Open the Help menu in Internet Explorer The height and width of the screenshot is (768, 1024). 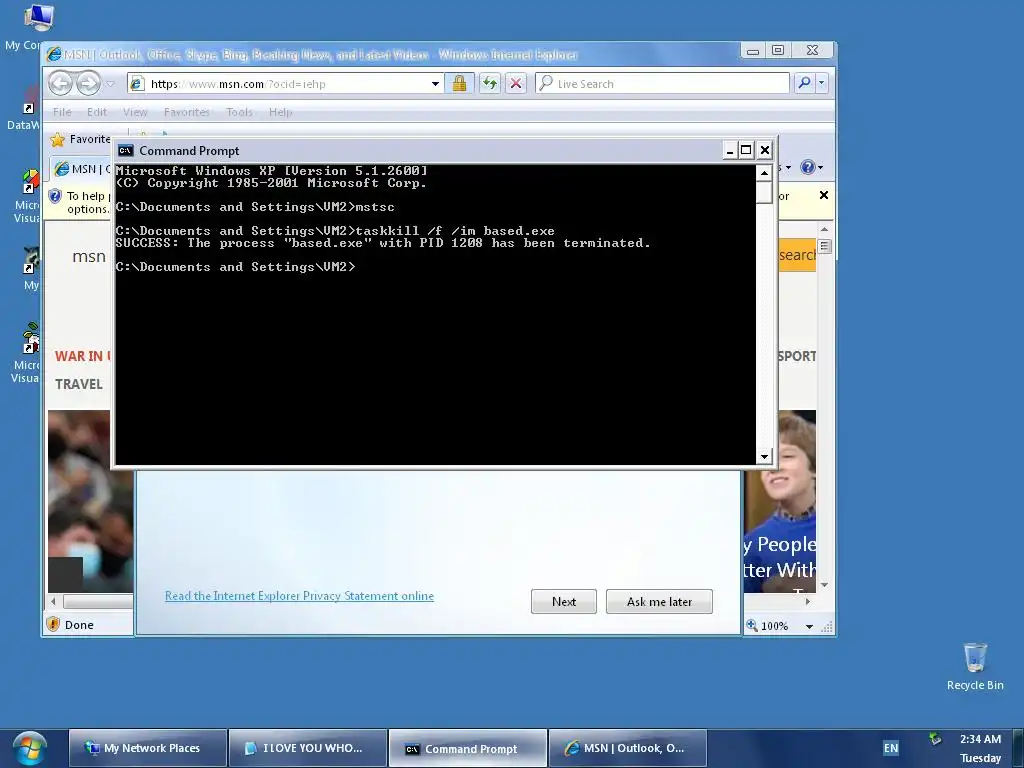[280, 112]
